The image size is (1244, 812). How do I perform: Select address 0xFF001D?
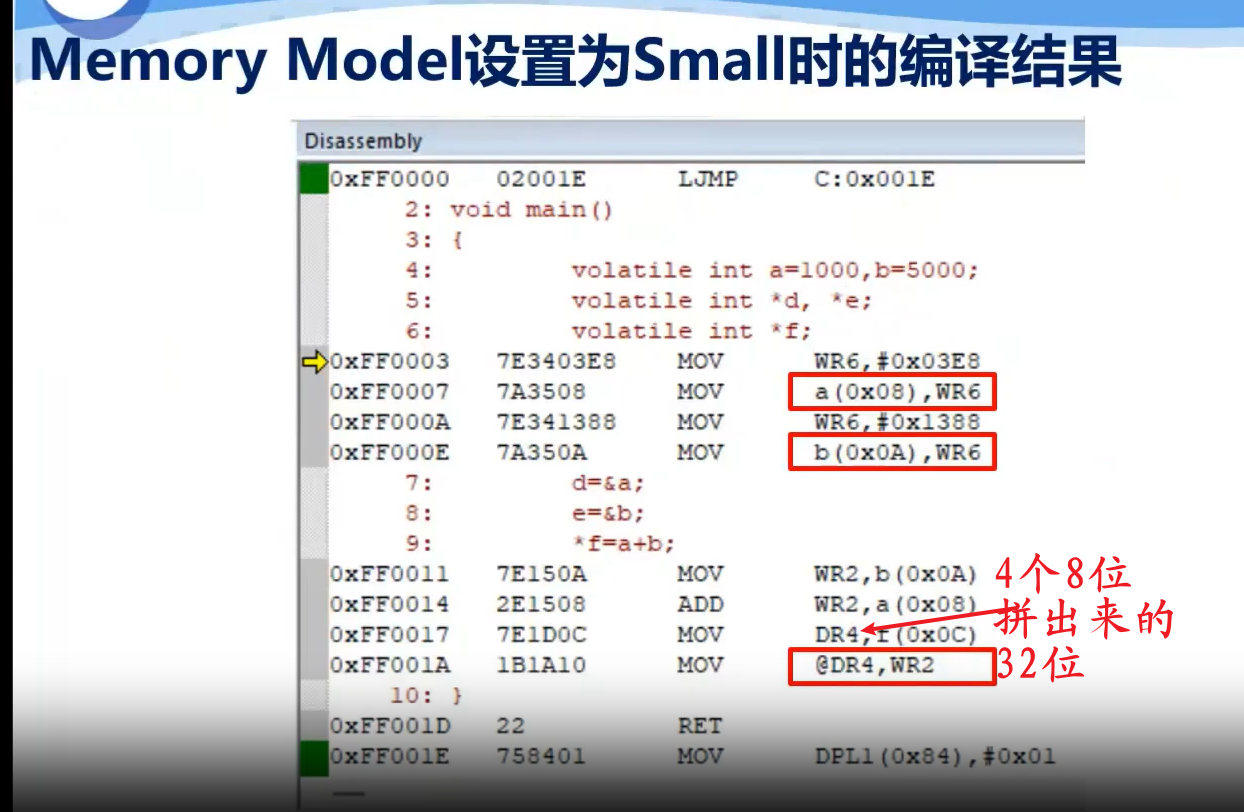390,726
